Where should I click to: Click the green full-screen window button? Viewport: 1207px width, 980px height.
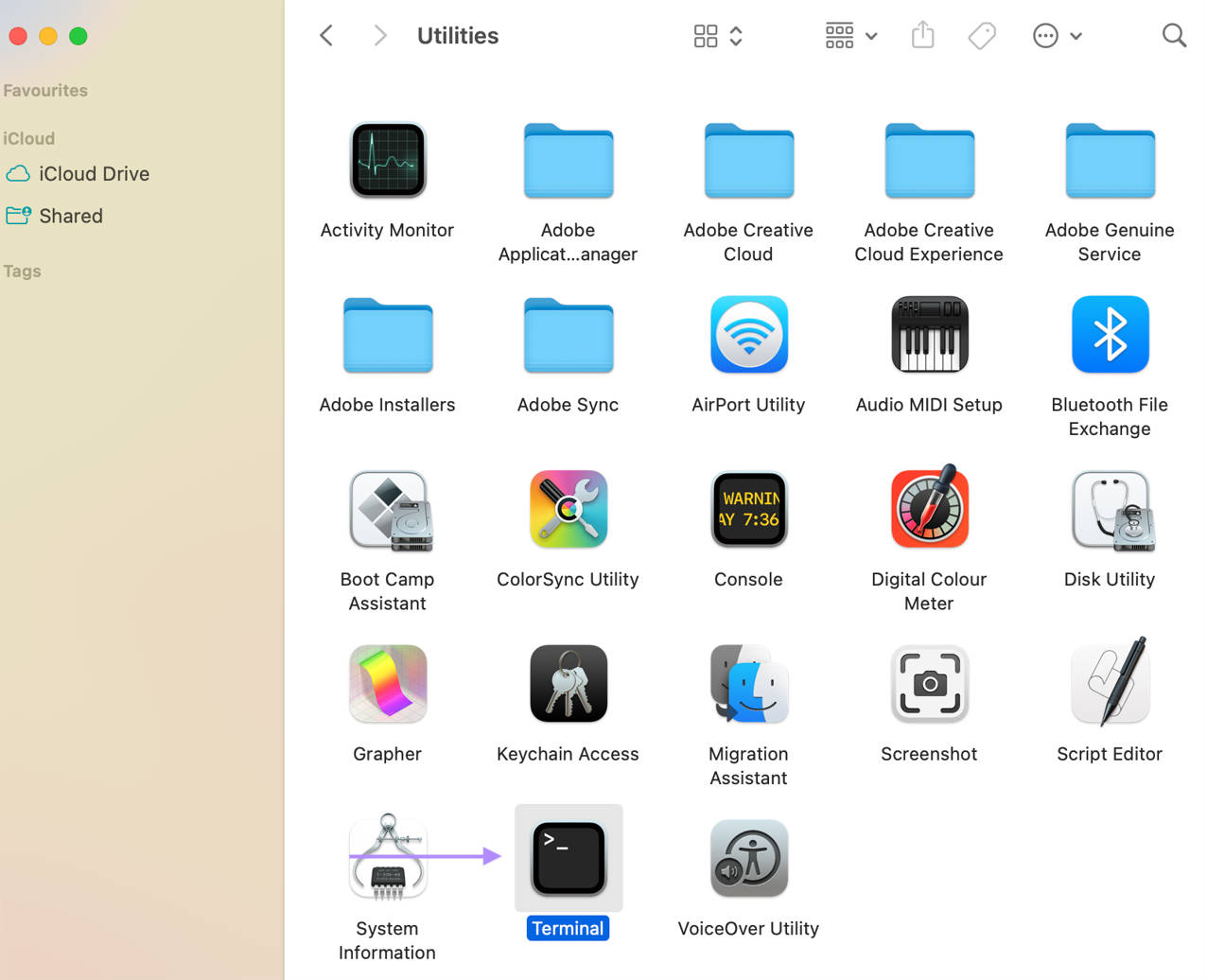pos(79,36)
